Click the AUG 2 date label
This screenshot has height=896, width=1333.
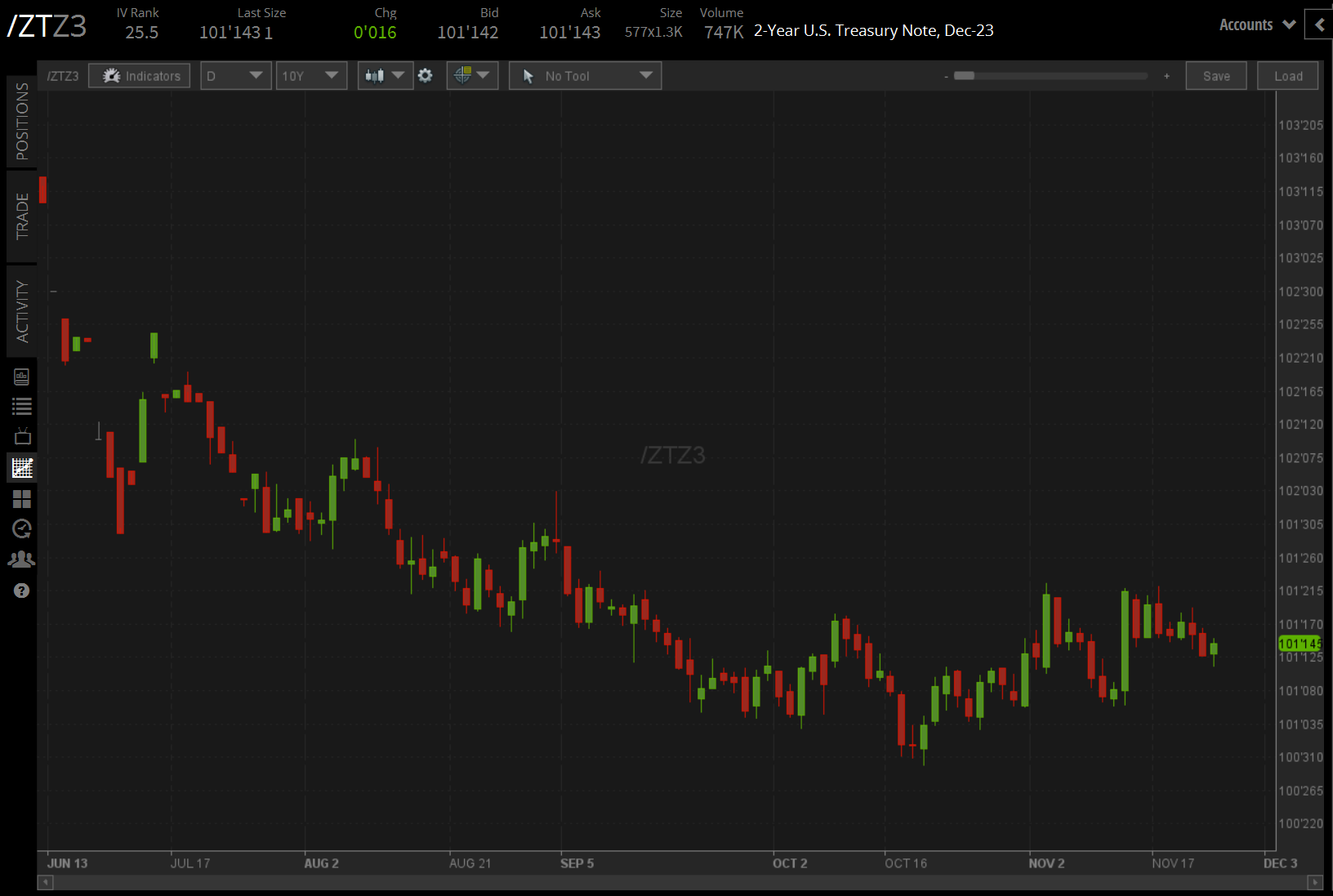click(322, 863)
